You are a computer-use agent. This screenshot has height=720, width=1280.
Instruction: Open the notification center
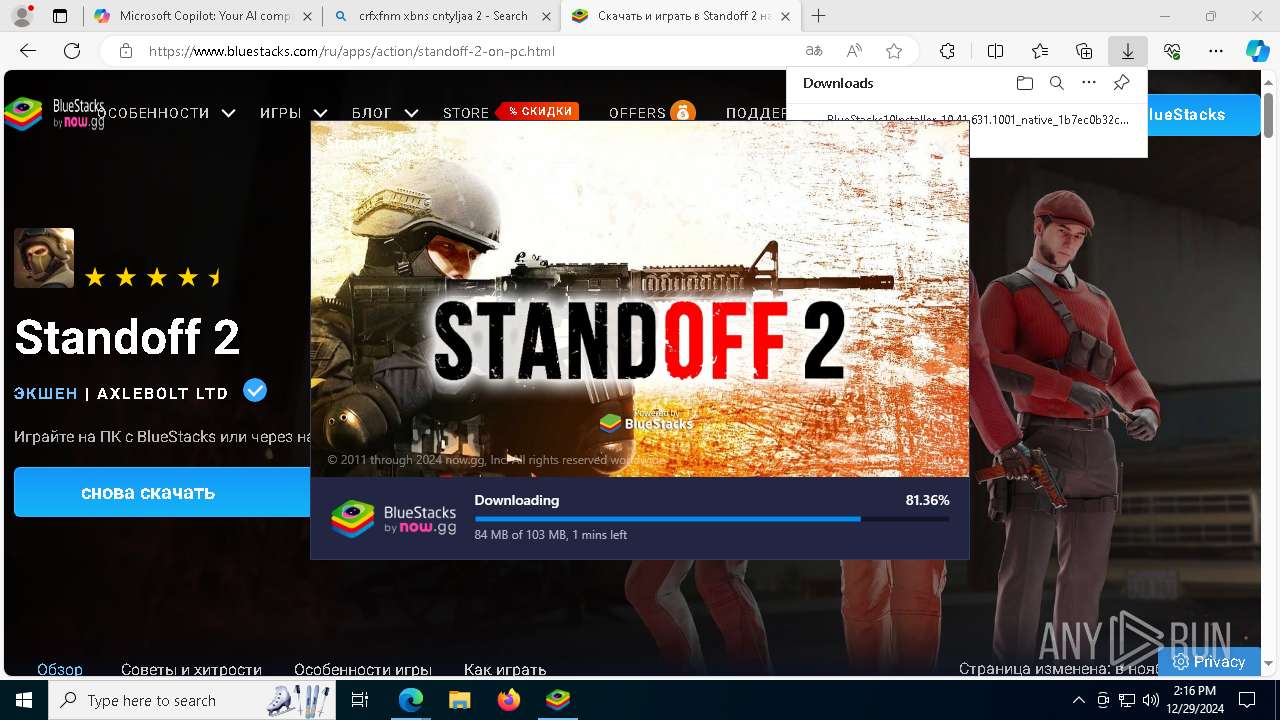pos(1247,700)
